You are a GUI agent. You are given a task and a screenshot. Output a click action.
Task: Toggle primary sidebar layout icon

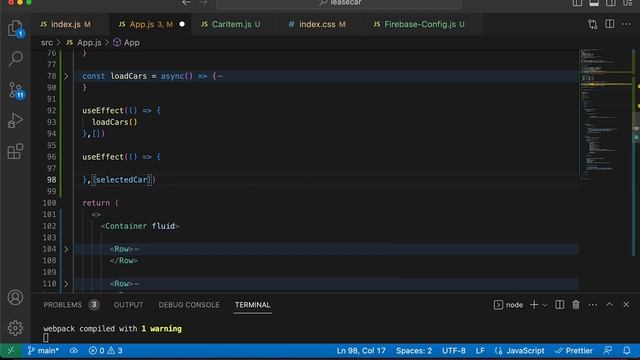tap(577, 3)
